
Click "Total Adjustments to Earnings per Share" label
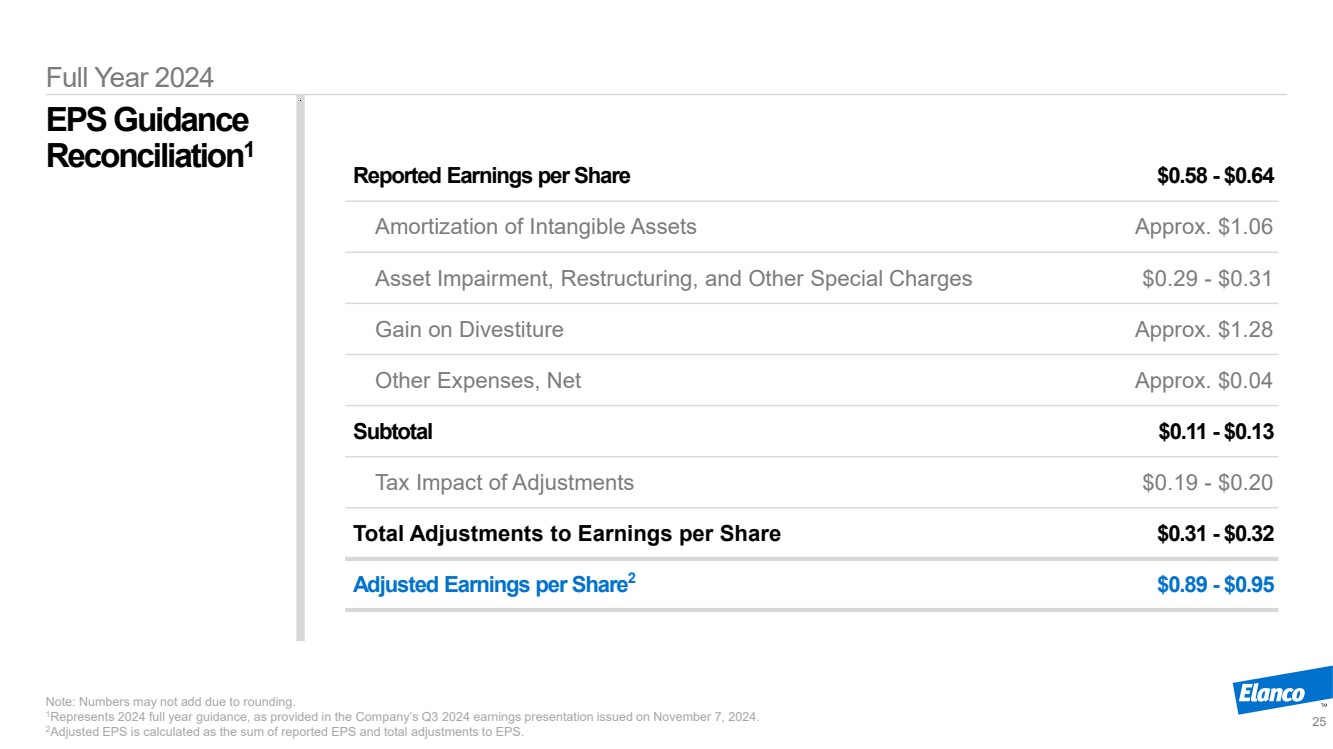click(x=567, y=534)
